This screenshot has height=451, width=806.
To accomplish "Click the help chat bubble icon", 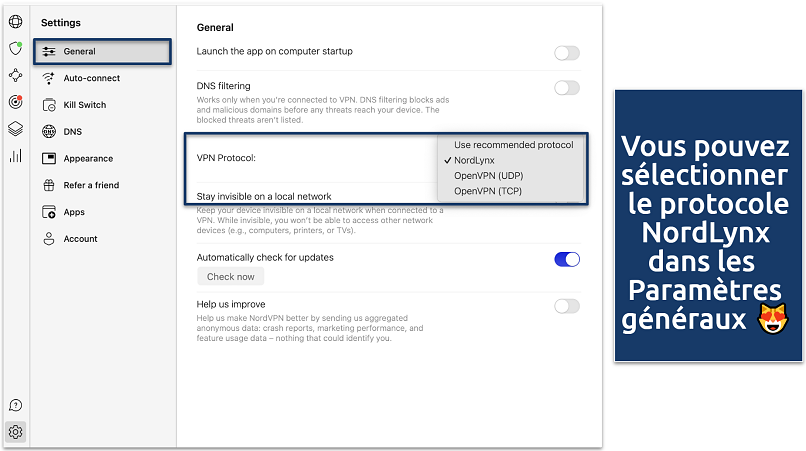I will pyautogui.click(x=15, y=405).
